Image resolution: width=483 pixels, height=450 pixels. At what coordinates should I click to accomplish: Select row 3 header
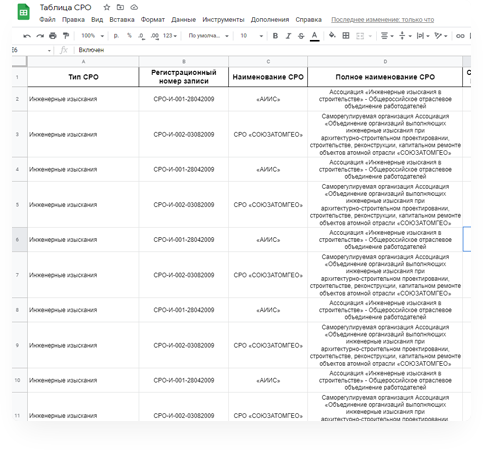click(x=19, y=134)
